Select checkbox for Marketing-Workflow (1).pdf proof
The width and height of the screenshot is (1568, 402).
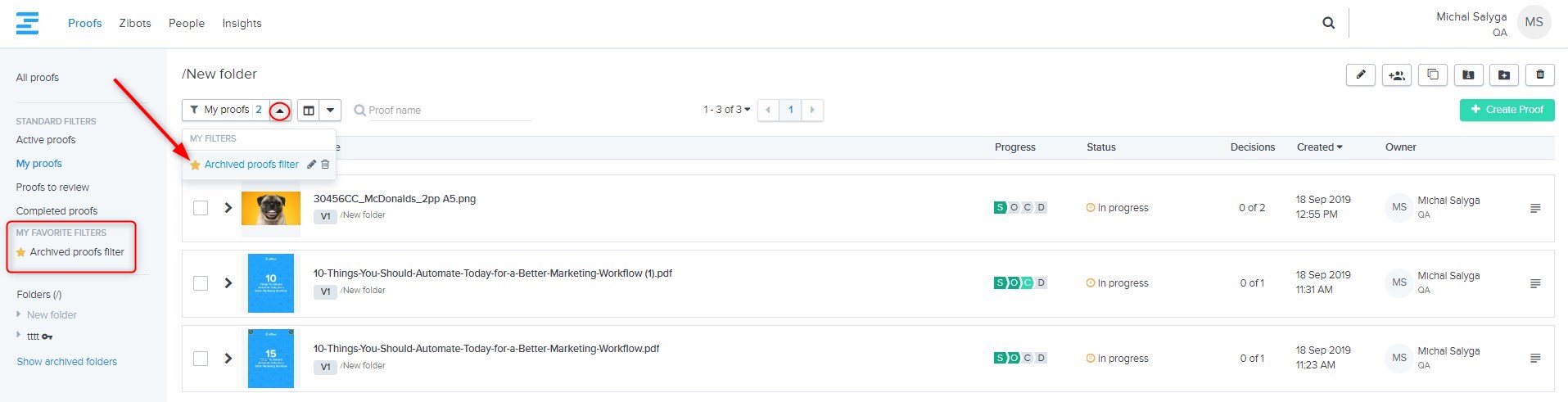tap(201, 283)
